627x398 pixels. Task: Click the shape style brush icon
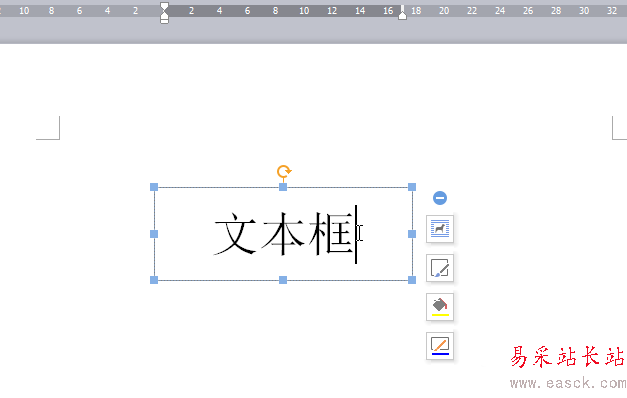point(440,268)
